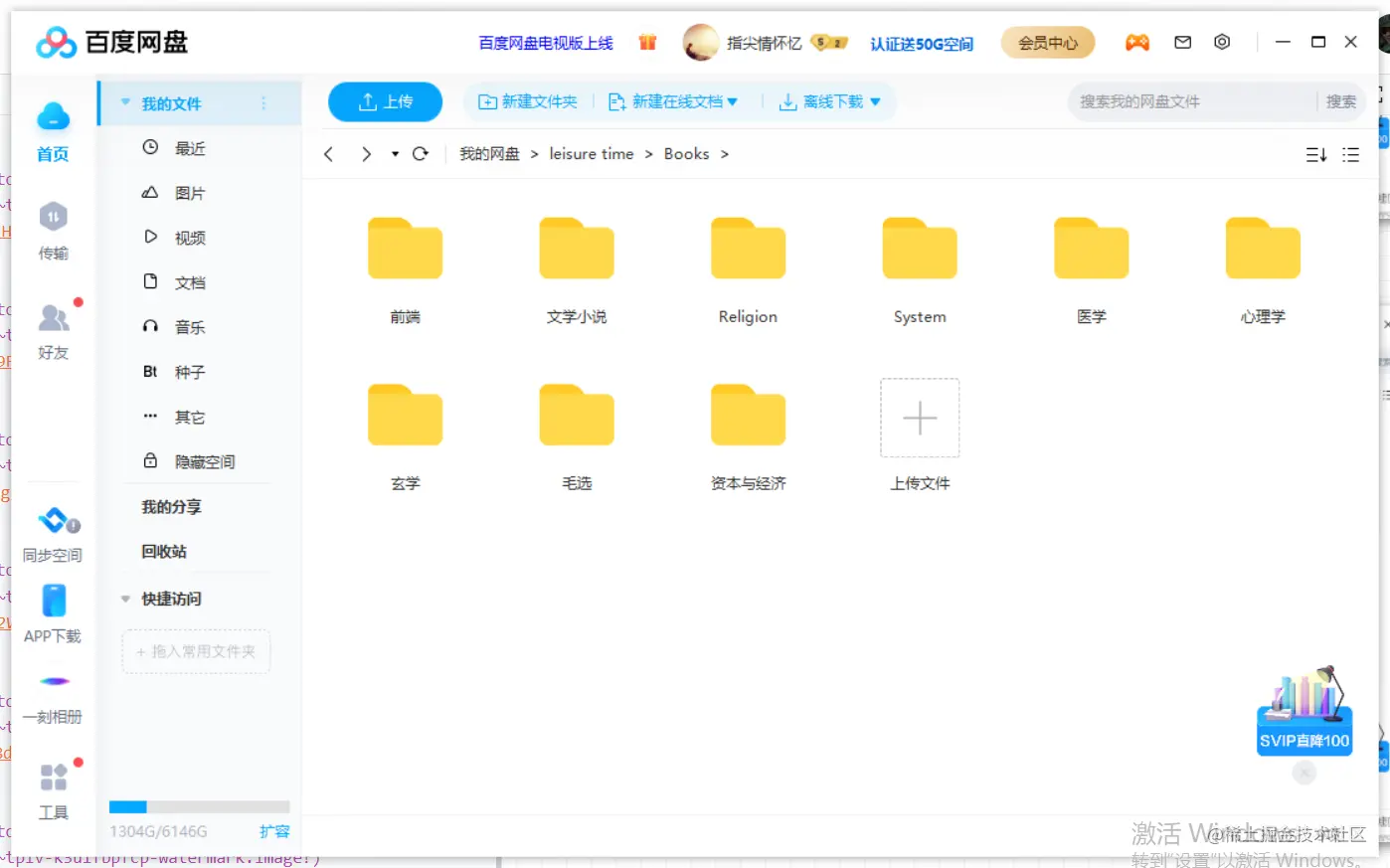Switch to list view layout
1390x868 pixels.
point(1350,155)
